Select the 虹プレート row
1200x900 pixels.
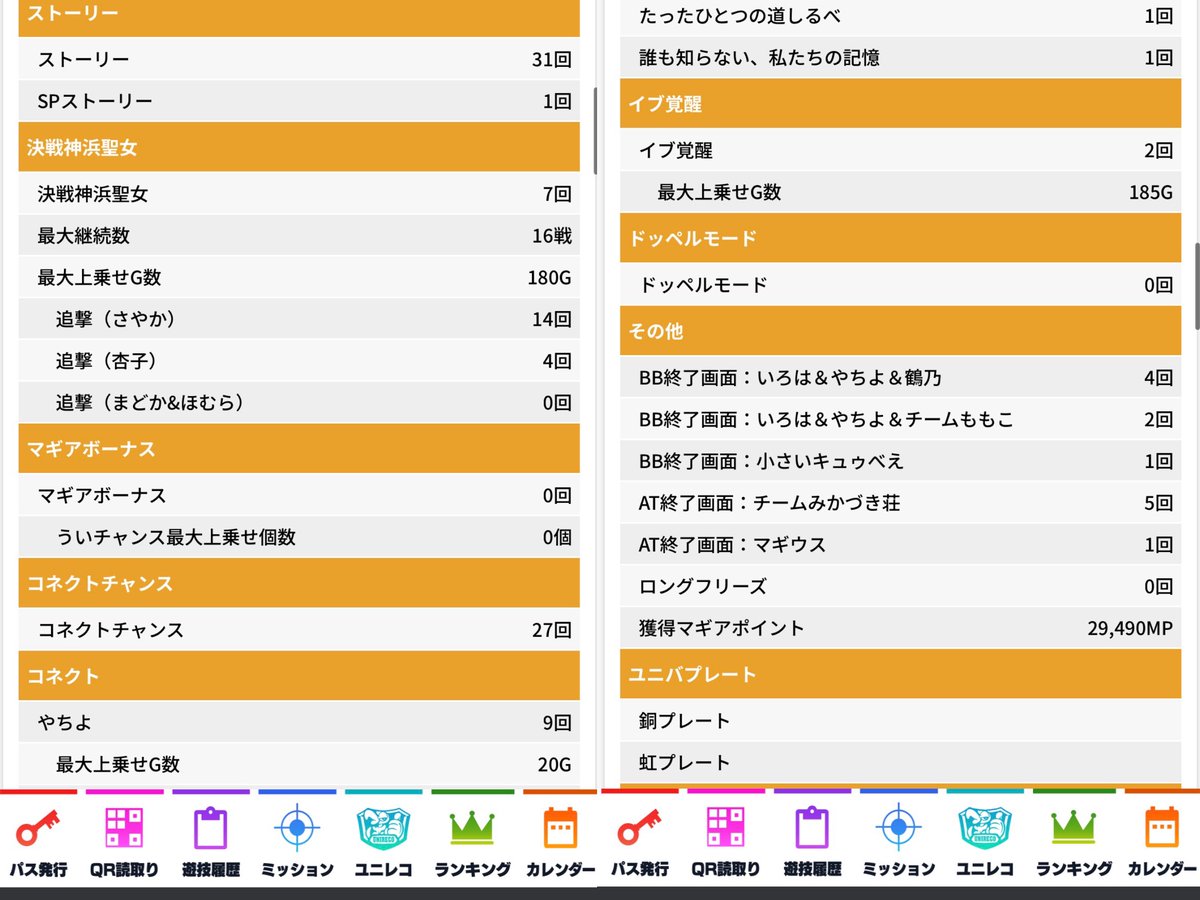pos(900,762)
